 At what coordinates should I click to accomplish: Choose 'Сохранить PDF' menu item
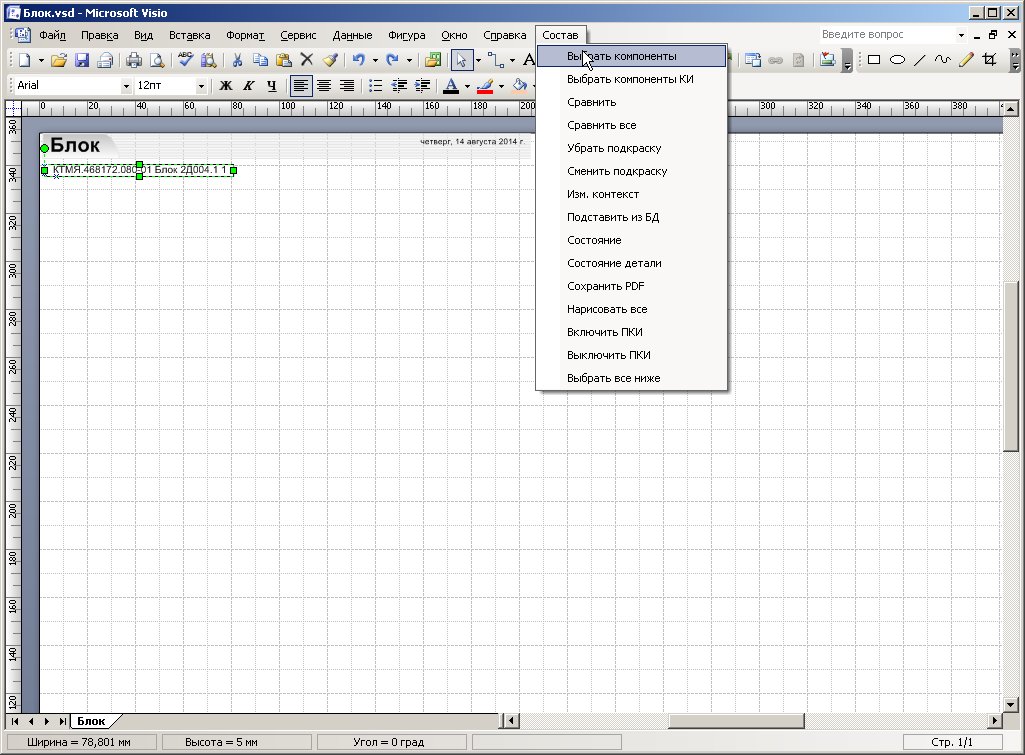(x=631, y=286)
